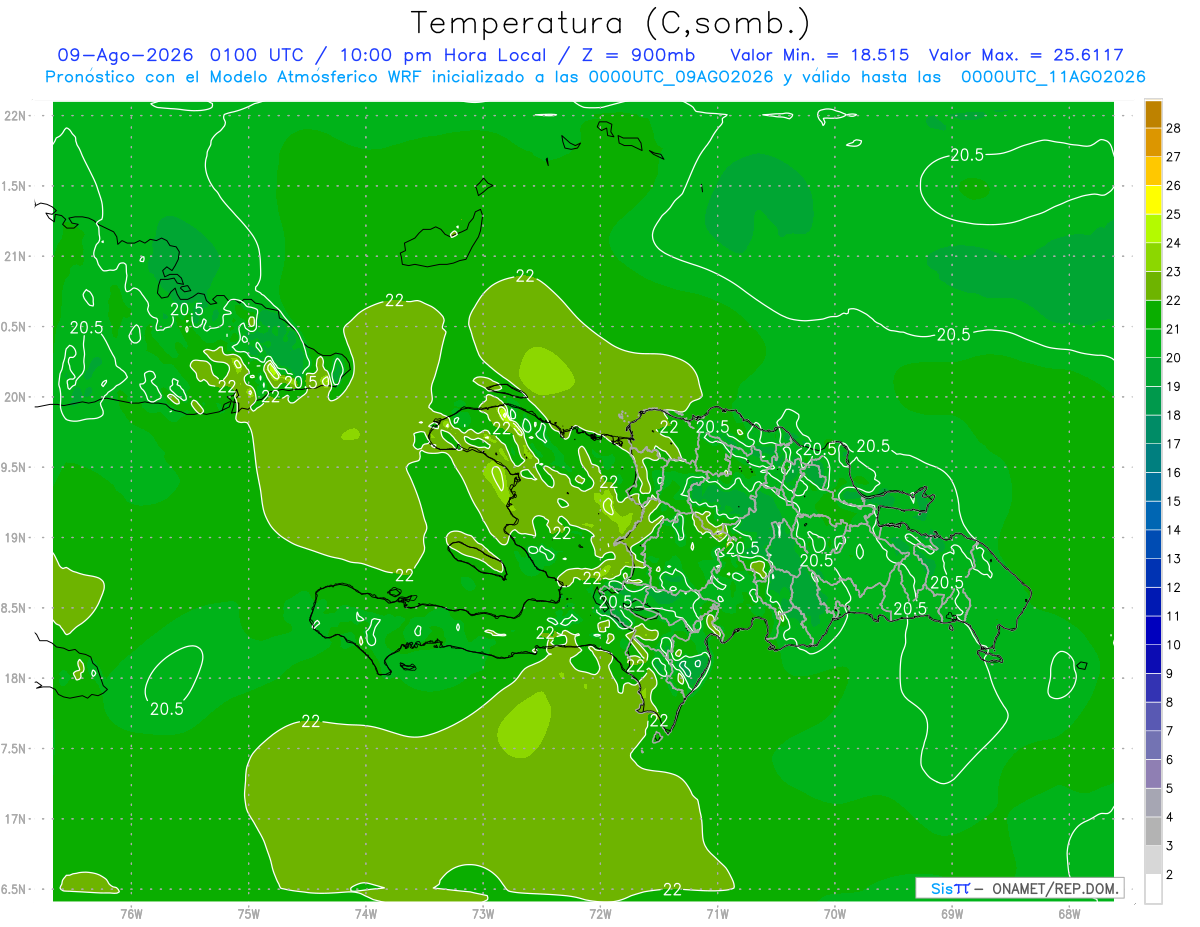The width and height of the screenshot is (1200, 927).
Task: Click the '0100 UTC' time label
Action: (259, 55)
